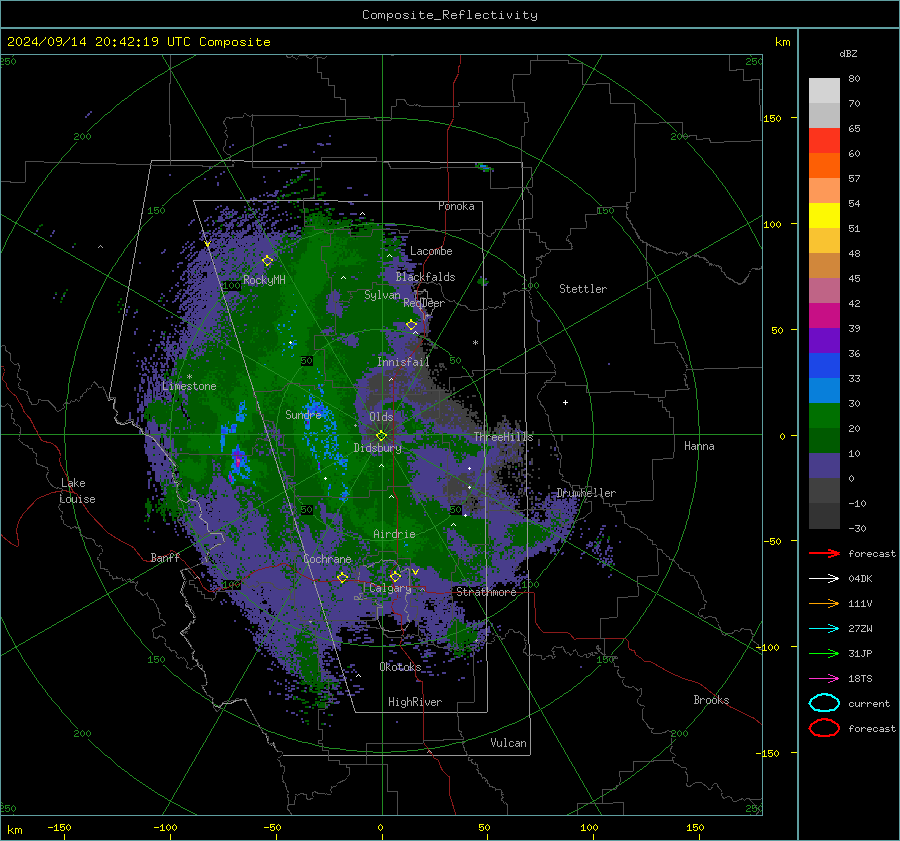Click the Brooks label
The image size is (900, 841).
point(711,700)
